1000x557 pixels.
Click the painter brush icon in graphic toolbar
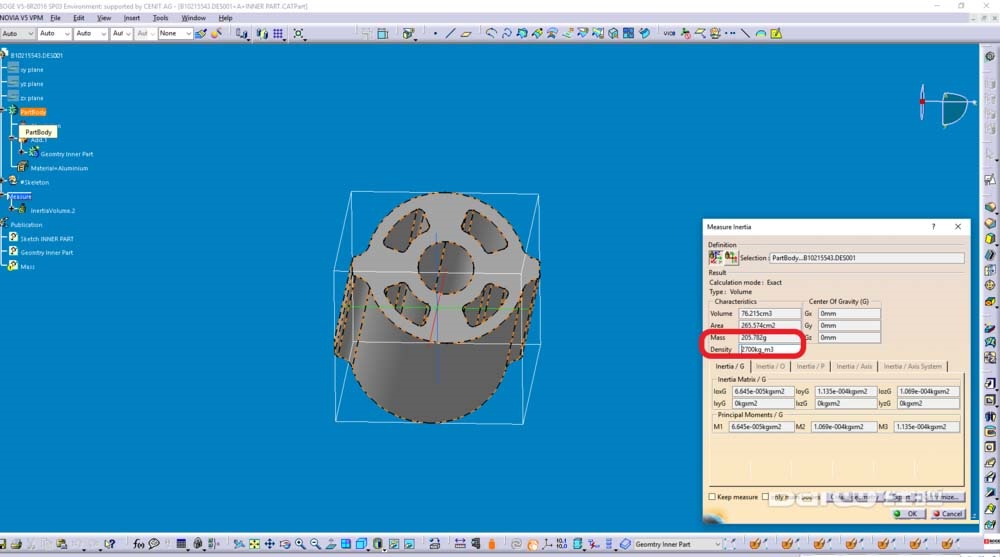point(201,33)
